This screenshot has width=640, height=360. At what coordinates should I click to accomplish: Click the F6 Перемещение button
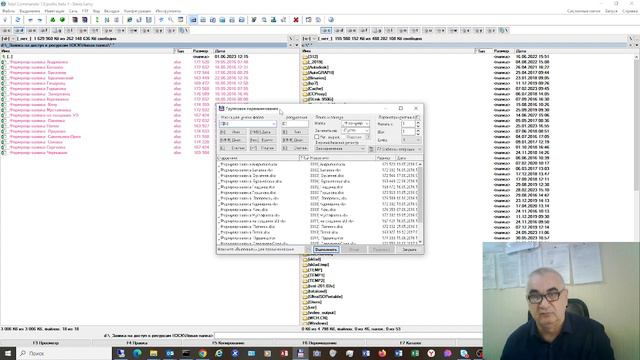tap(320, 343)
